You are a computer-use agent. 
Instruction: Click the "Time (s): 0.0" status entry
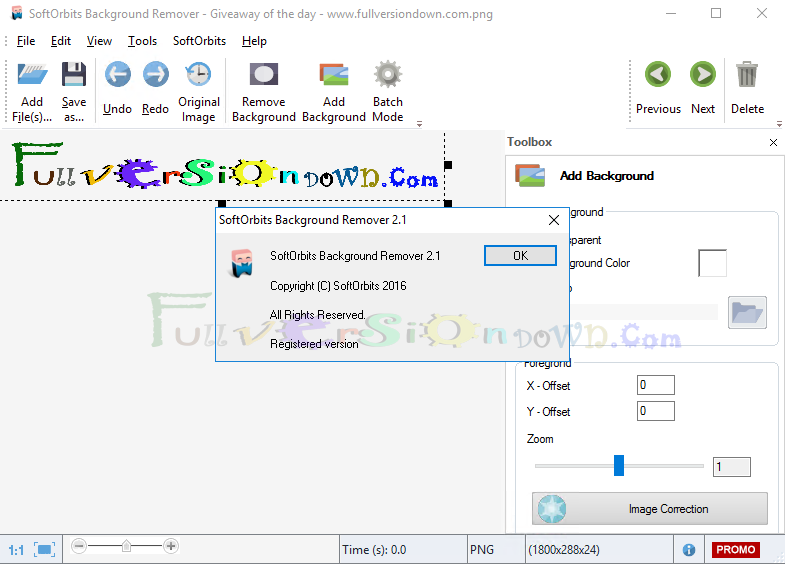click(374, 550)
